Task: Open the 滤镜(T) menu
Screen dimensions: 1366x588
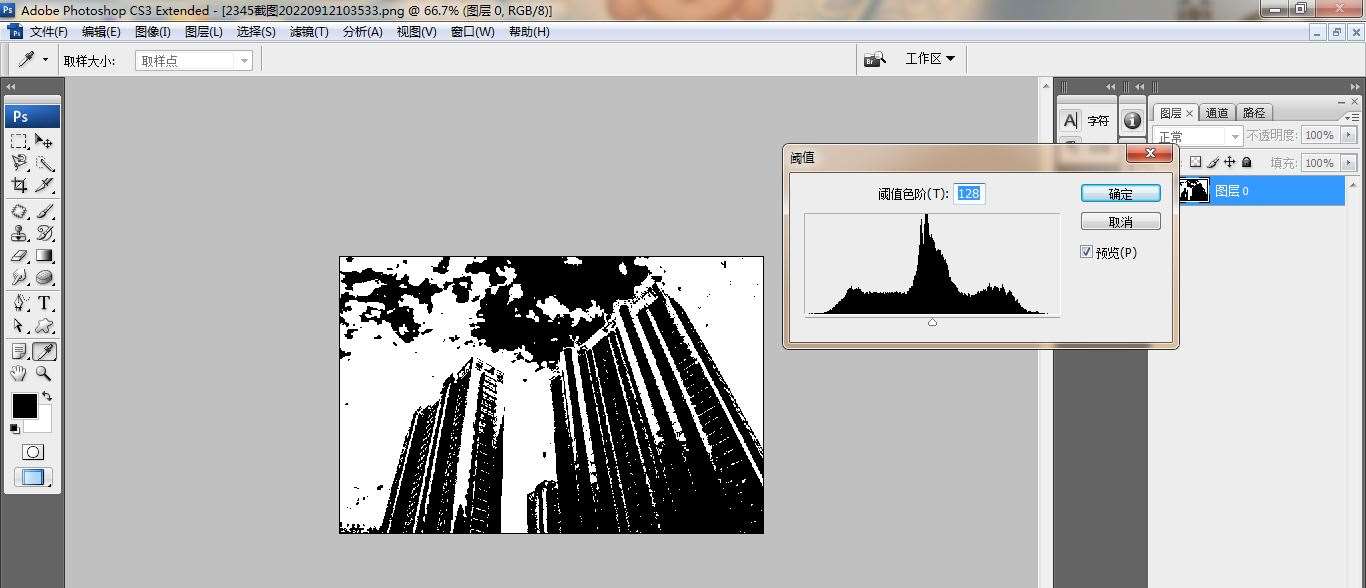Action: coord(309,32)
